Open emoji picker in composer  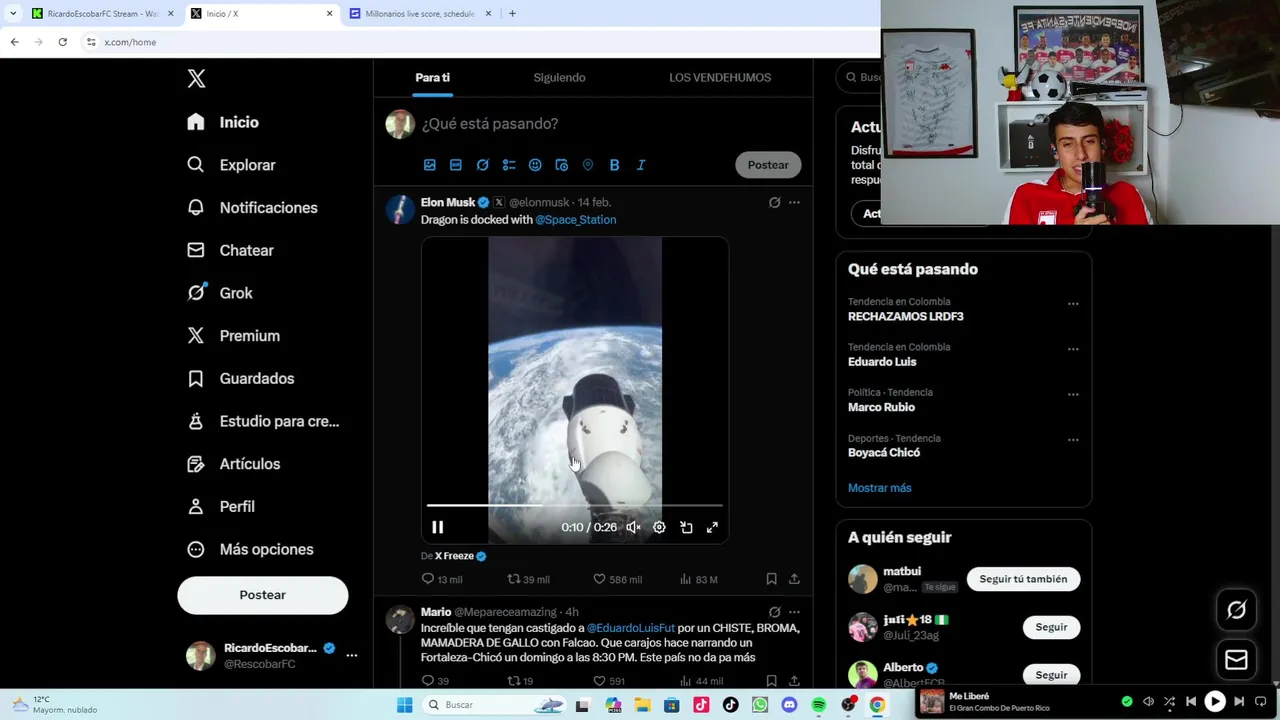pos(535,165)
